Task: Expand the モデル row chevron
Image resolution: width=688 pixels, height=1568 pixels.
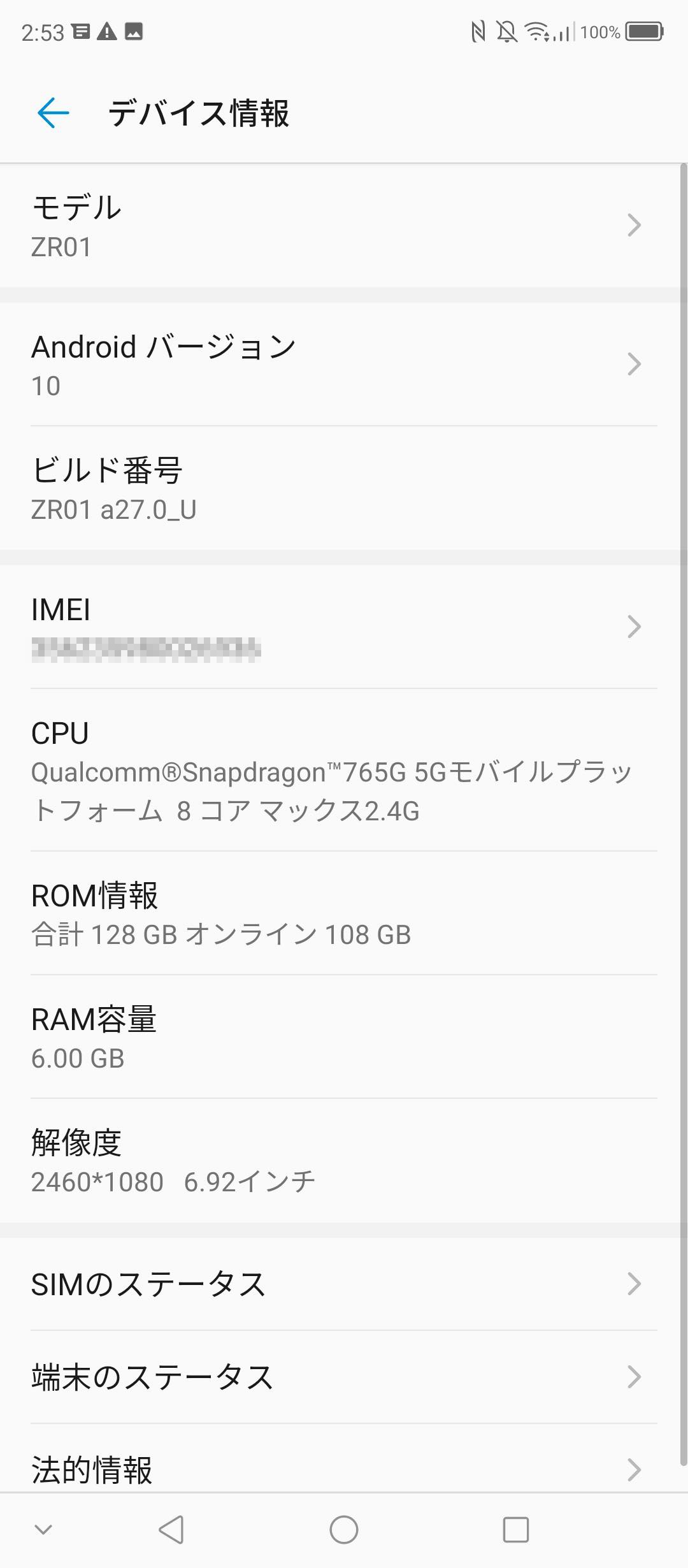Action: pos(634,225)
